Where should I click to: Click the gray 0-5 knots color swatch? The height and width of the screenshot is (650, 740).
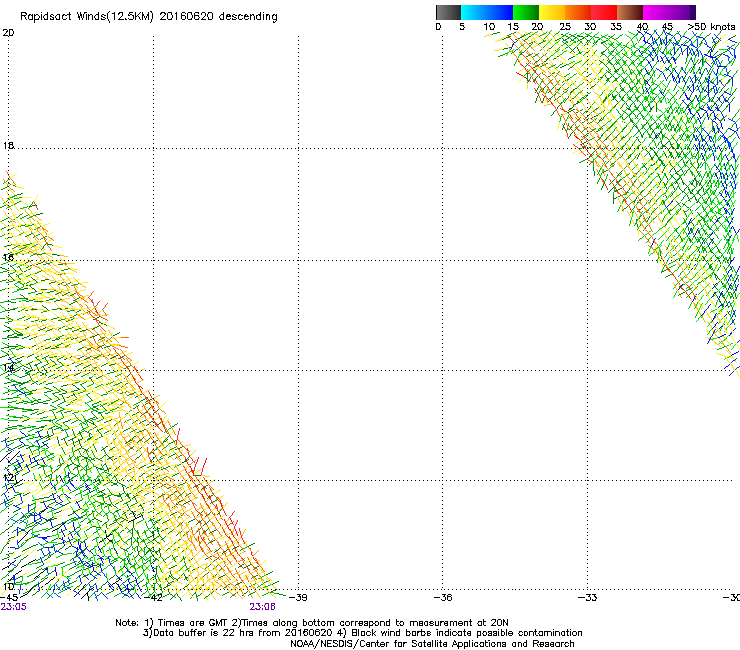448,12
